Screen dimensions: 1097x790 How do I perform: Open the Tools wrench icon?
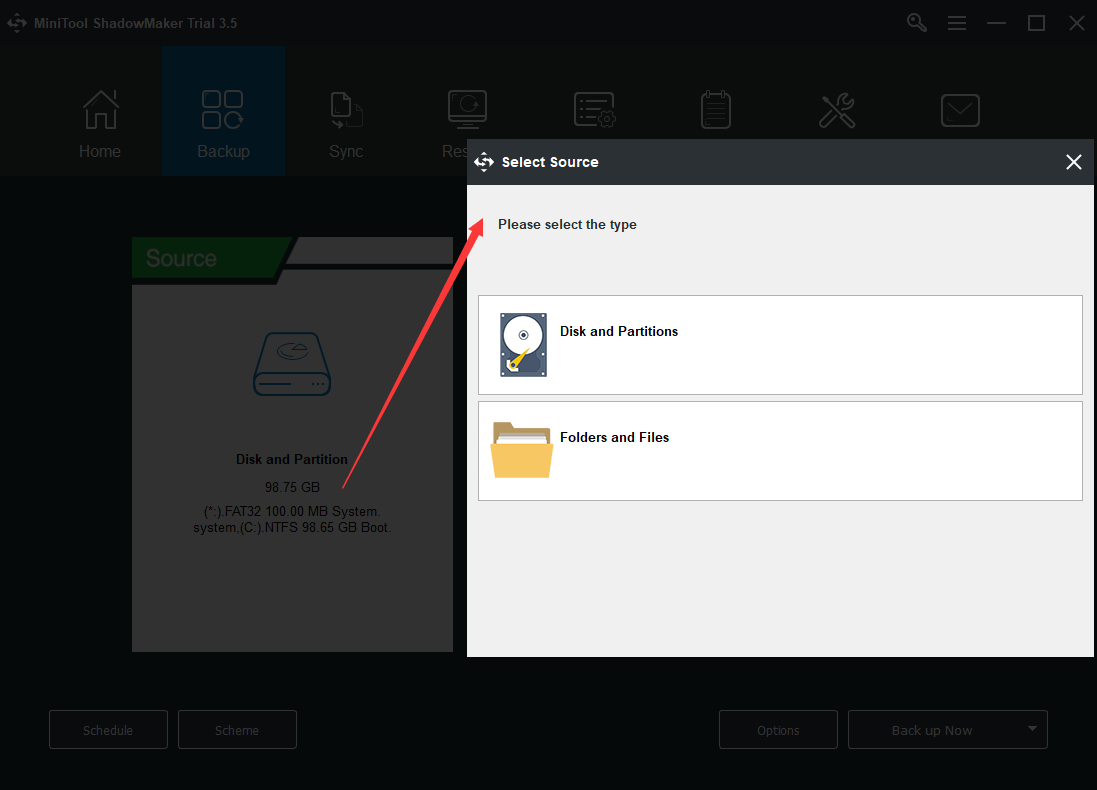click(837, 110)
